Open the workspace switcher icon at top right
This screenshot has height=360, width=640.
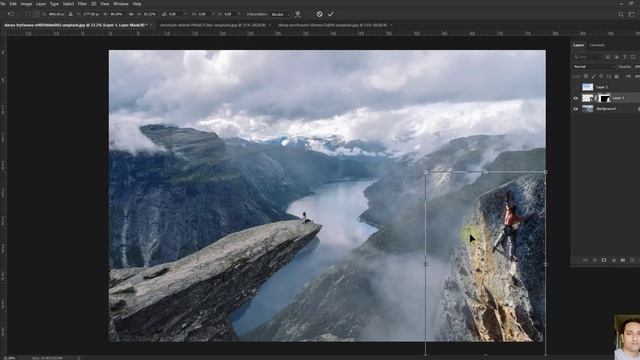[632, 14]
